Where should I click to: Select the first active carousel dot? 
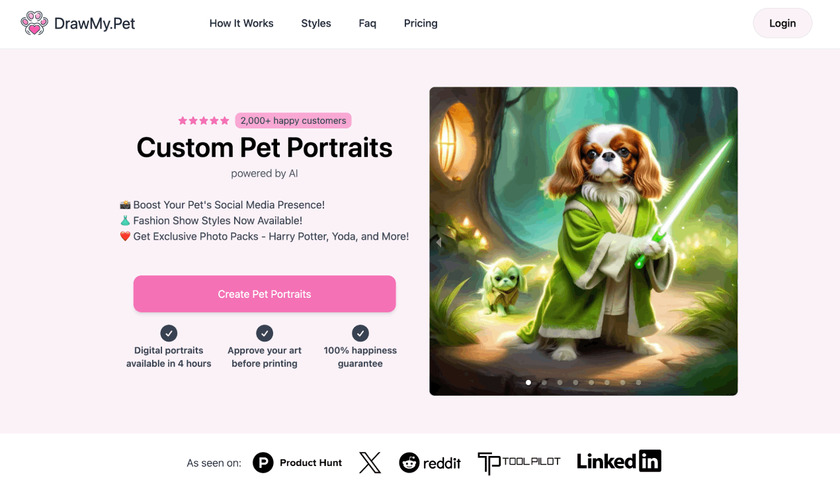[528, 382]
